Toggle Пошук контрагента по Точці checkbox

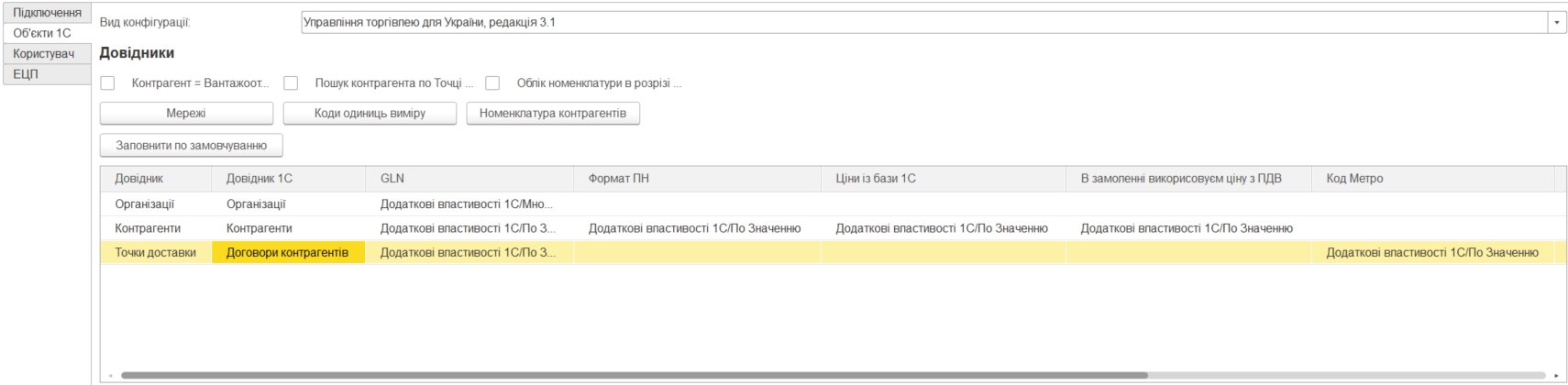coord(292,83)
